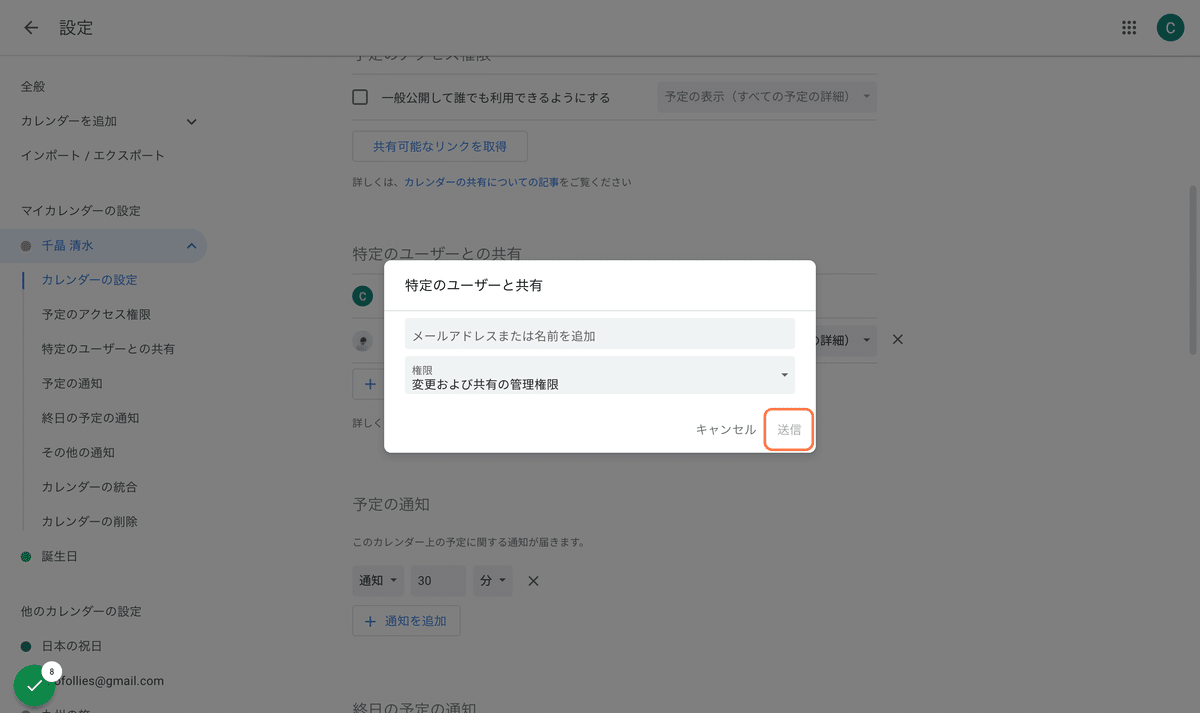Click the 誕生日 calendar color dot
This screenshot has height=713, width=1200.
coord(27,557)
